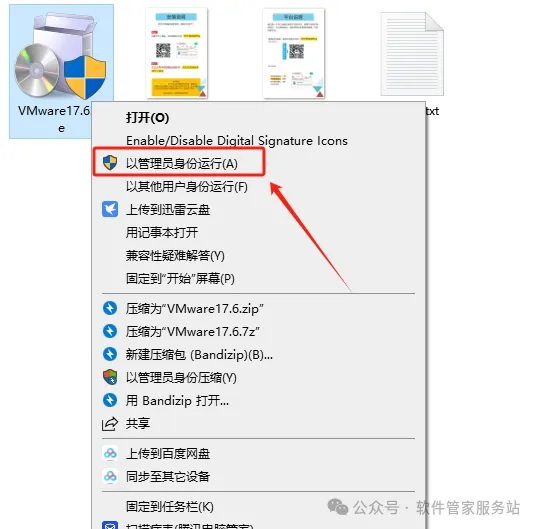
Task: Choose Enable/Disable Digital Signature Icons
Action: [x=237, y=141]
